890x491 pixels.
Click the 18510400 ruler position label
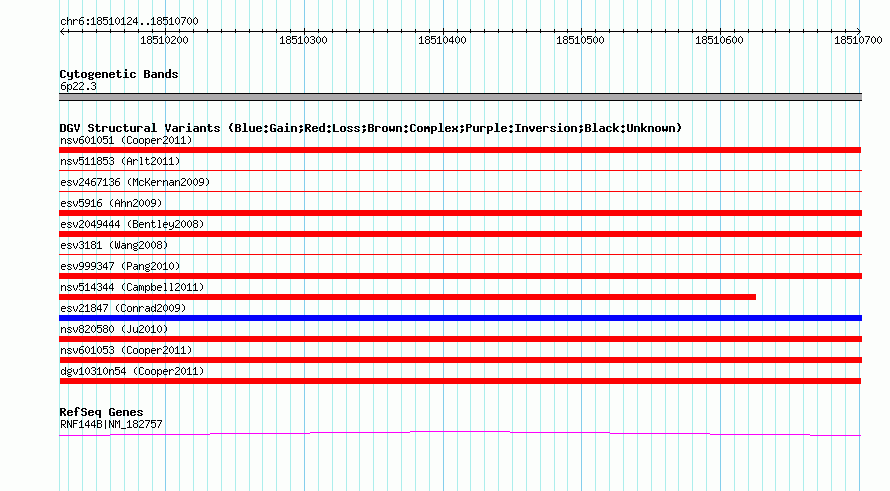(x=442, y=40)
